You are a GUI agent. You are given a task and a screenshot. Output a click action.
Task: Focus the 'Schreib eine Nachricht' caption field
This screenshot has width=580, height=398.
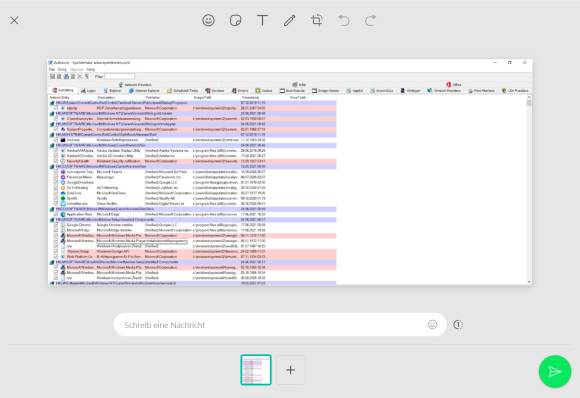280,325
